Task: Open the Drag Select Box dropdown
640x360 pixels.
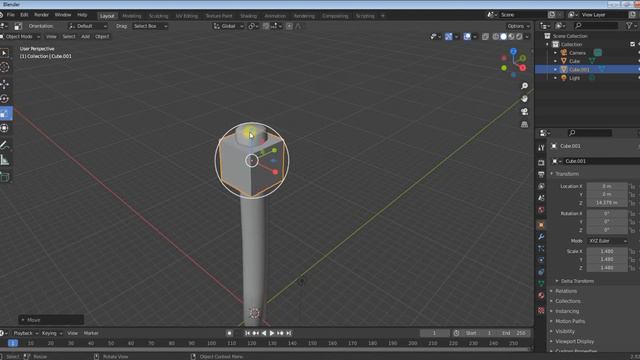Action: click(150, 26)
